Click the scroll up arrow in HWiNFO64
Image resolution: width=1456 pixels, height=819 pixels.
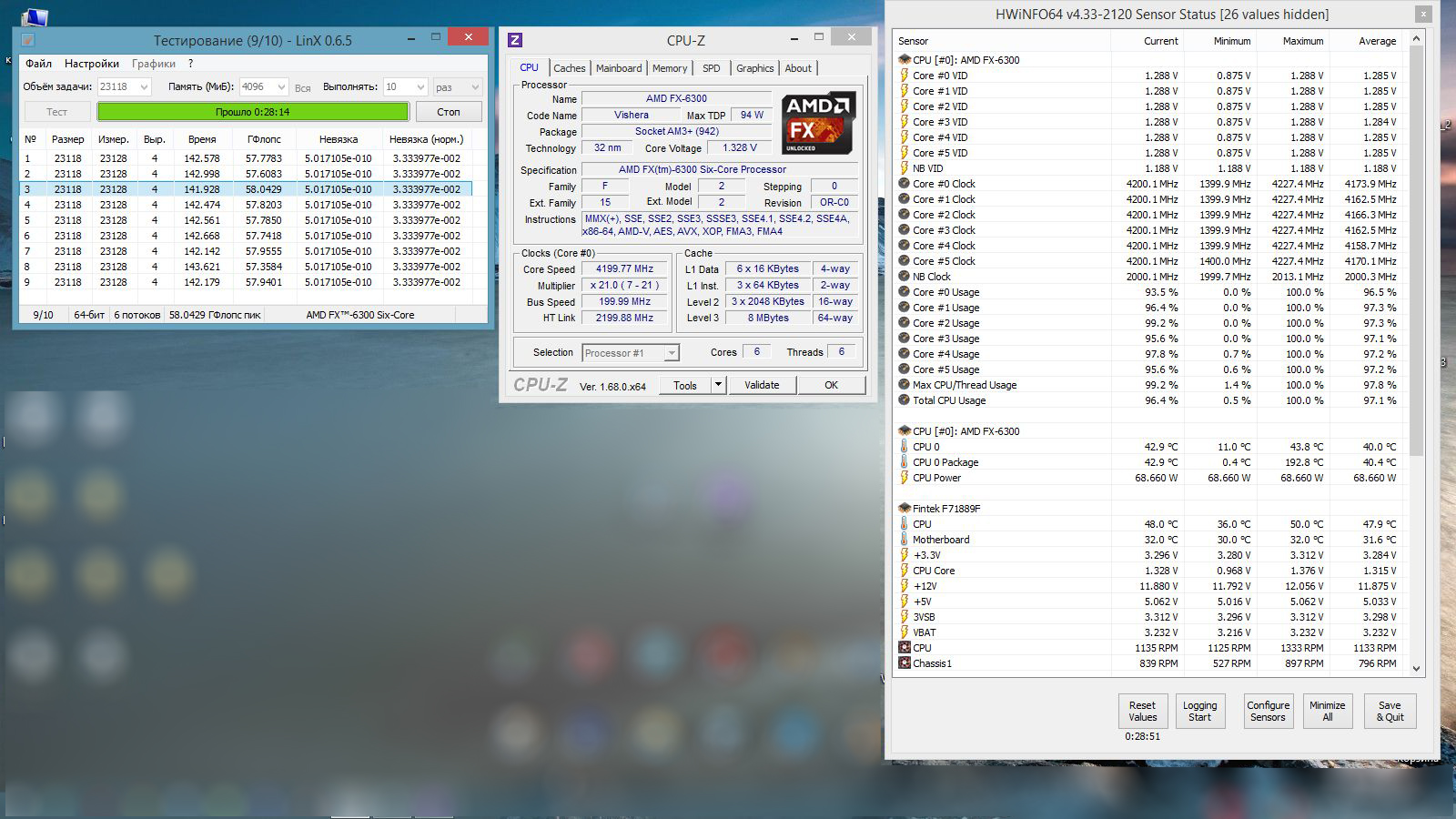1416,38
